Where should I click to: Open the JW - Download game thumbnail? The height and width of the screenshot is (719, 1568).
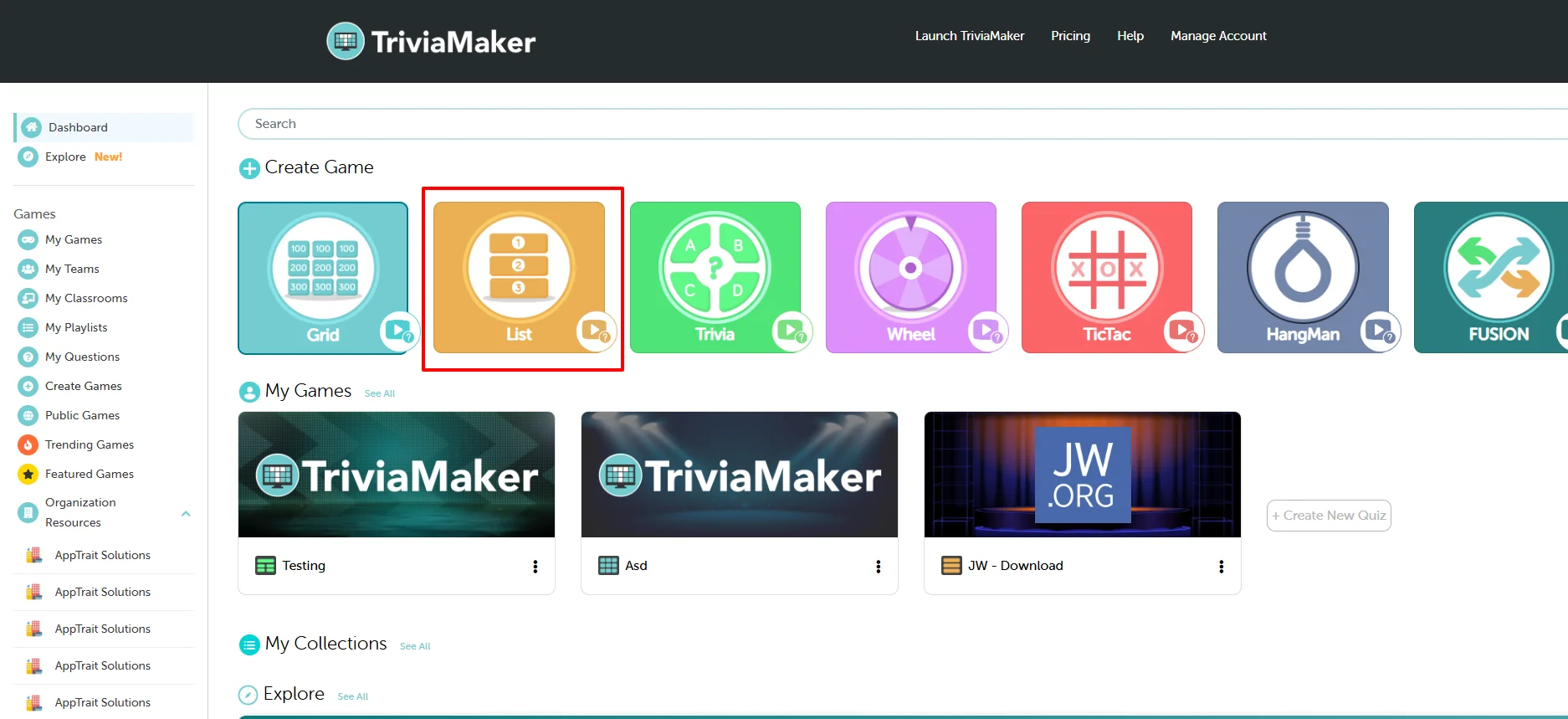[x=1083, y=475]
